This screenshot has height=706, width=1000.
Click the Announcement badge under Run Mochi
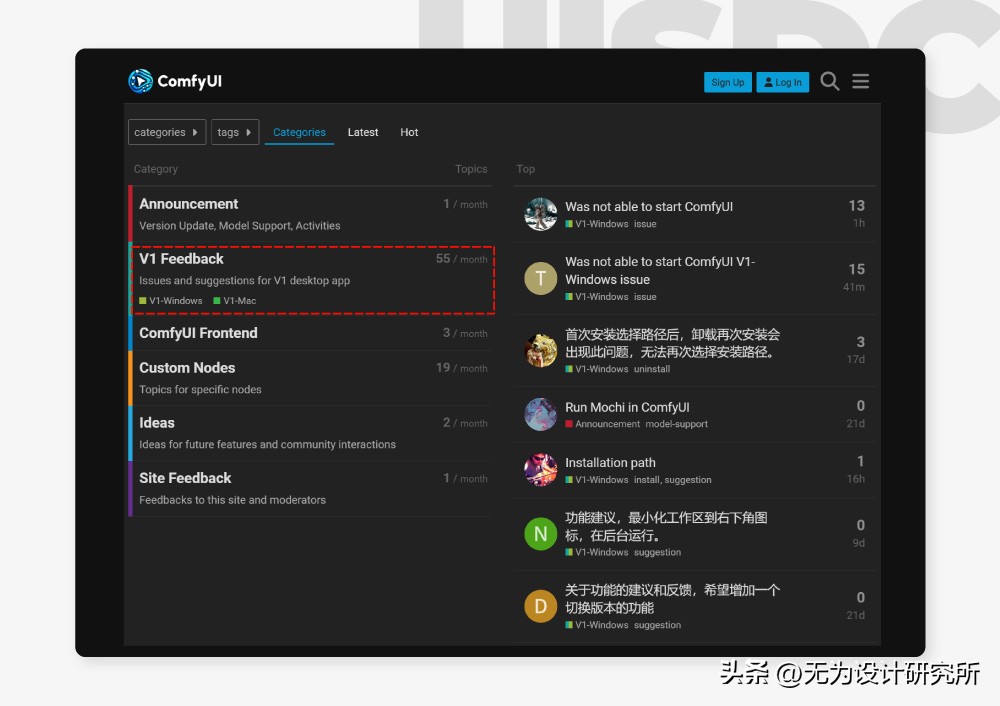(603, 424)
